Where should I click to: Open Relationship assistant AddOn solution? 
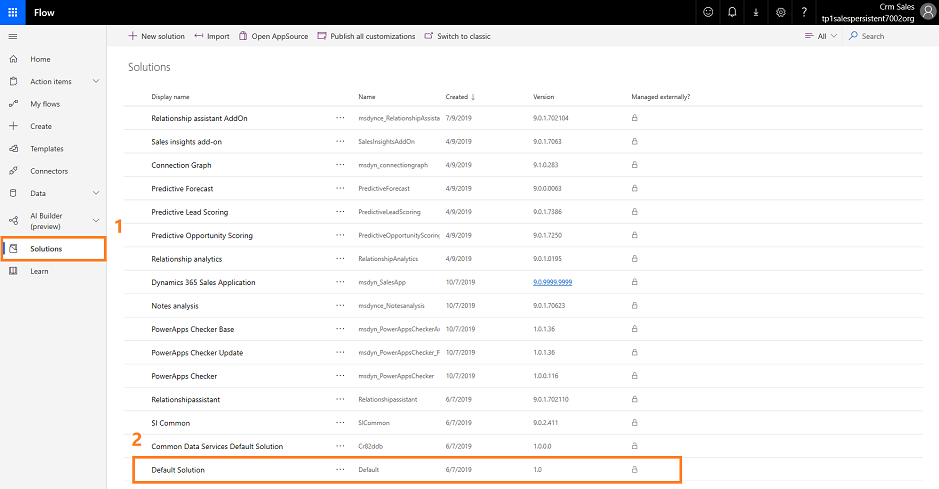point(199,119)
